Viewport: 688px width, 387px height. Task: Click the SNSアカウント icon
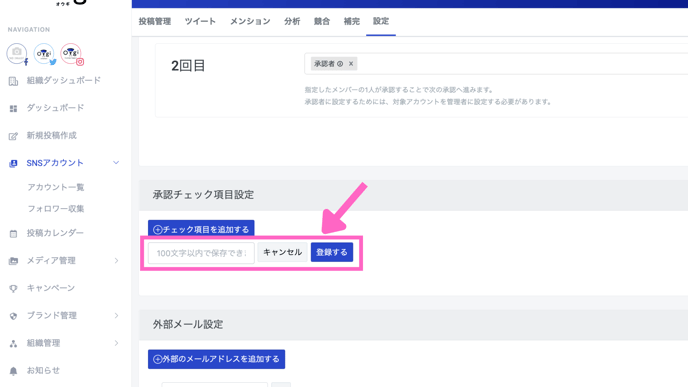coord(13,164)
